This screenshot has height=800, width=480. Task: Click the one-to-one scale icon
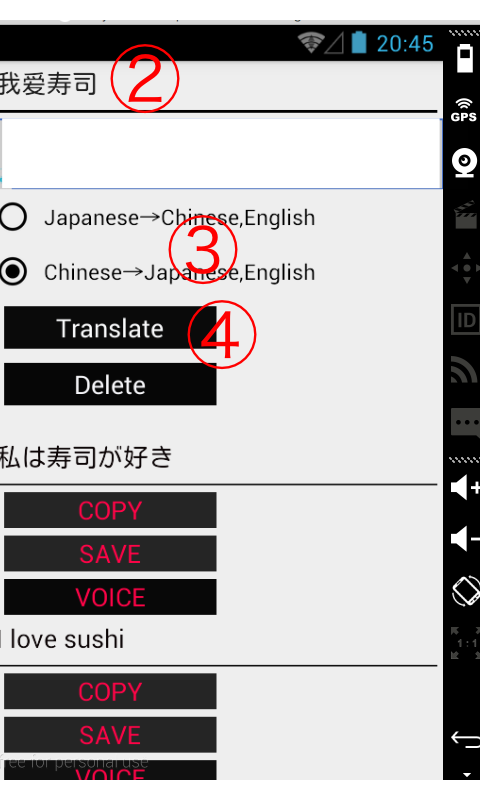466,643
